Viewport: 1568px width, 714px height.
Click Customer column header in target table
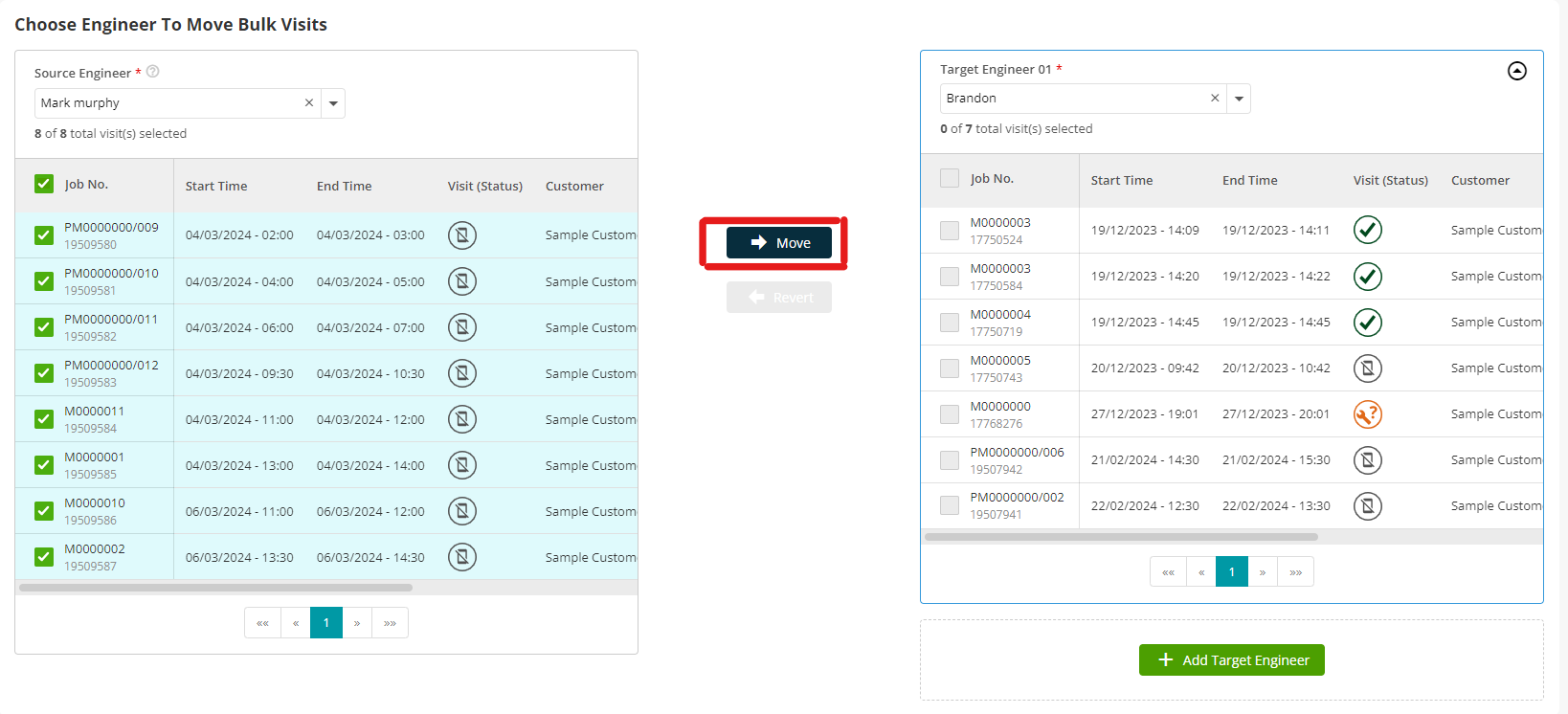coord(1480,181)
